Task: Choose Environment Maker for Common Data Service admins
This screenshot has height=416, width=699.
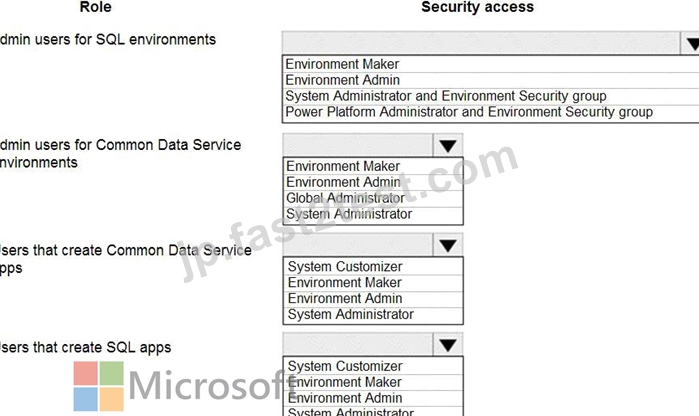Action: 373,166
